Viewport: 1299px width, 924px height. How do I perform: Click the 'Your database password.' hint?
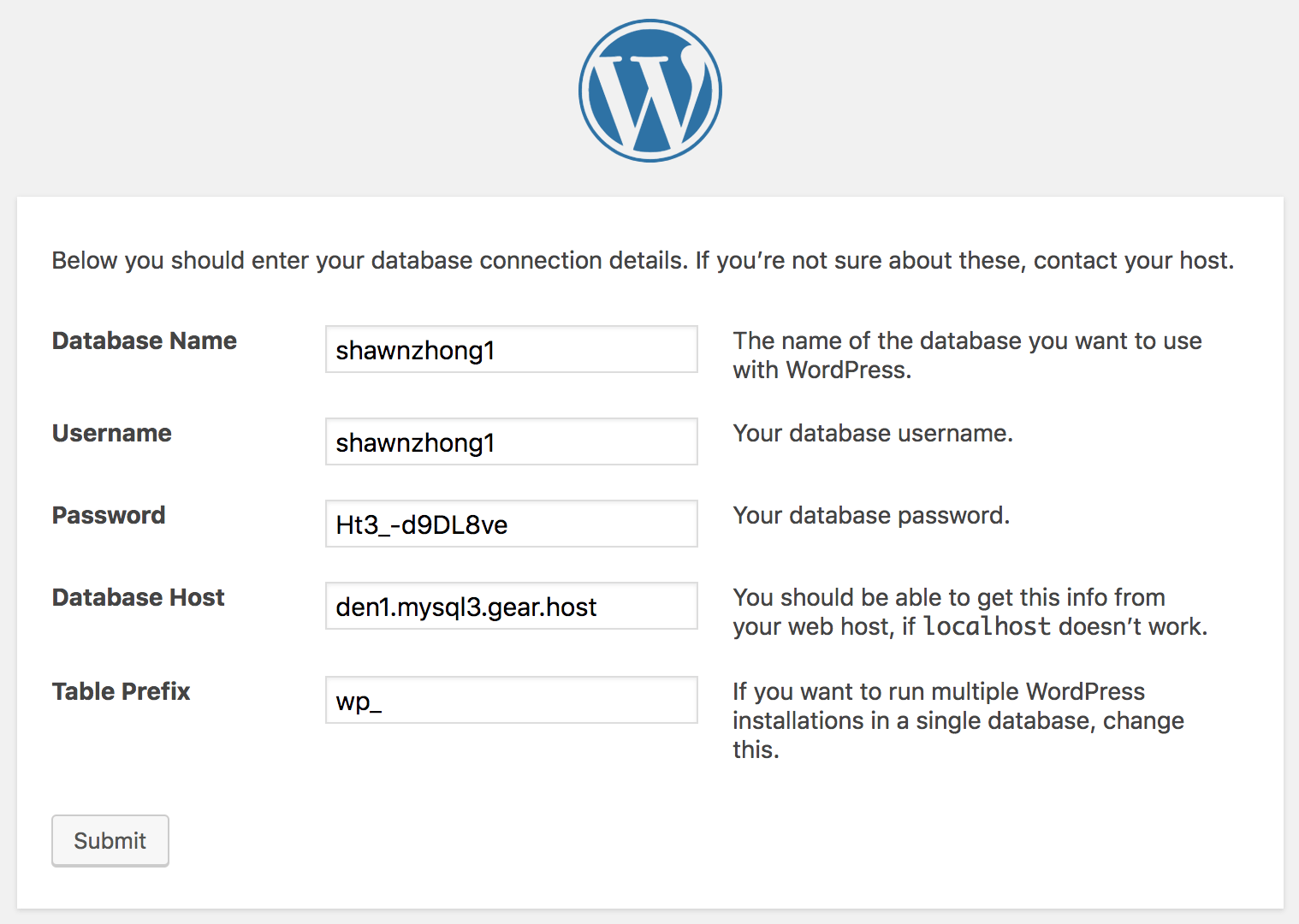pos(871,515)
